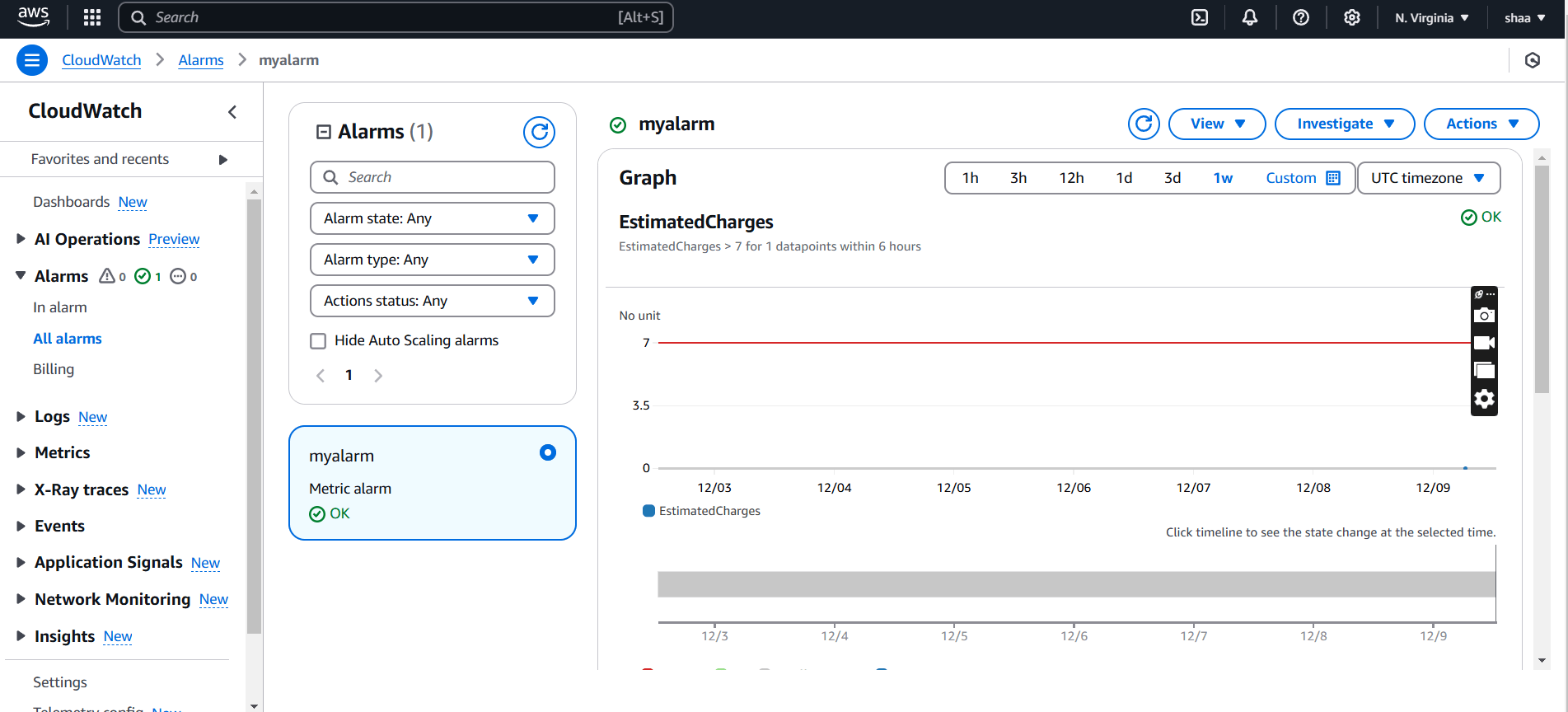Click the gray state timeline bar
This screenshot has height=712, width=1568.
[x=1076, y=584]
